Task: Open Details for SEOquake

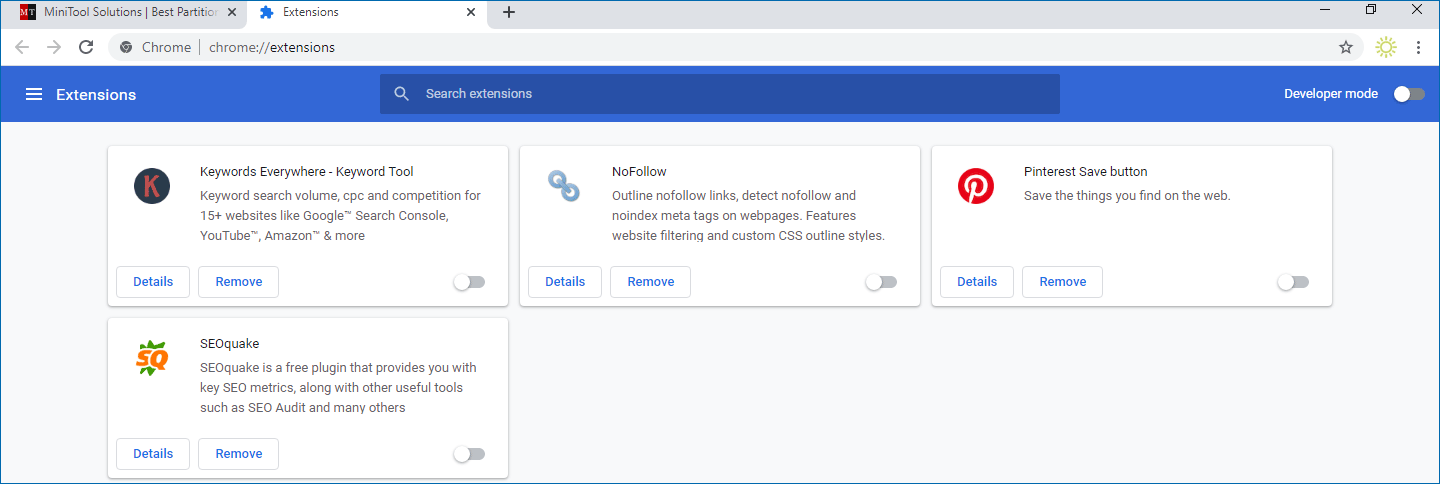Action: (153, 454)
